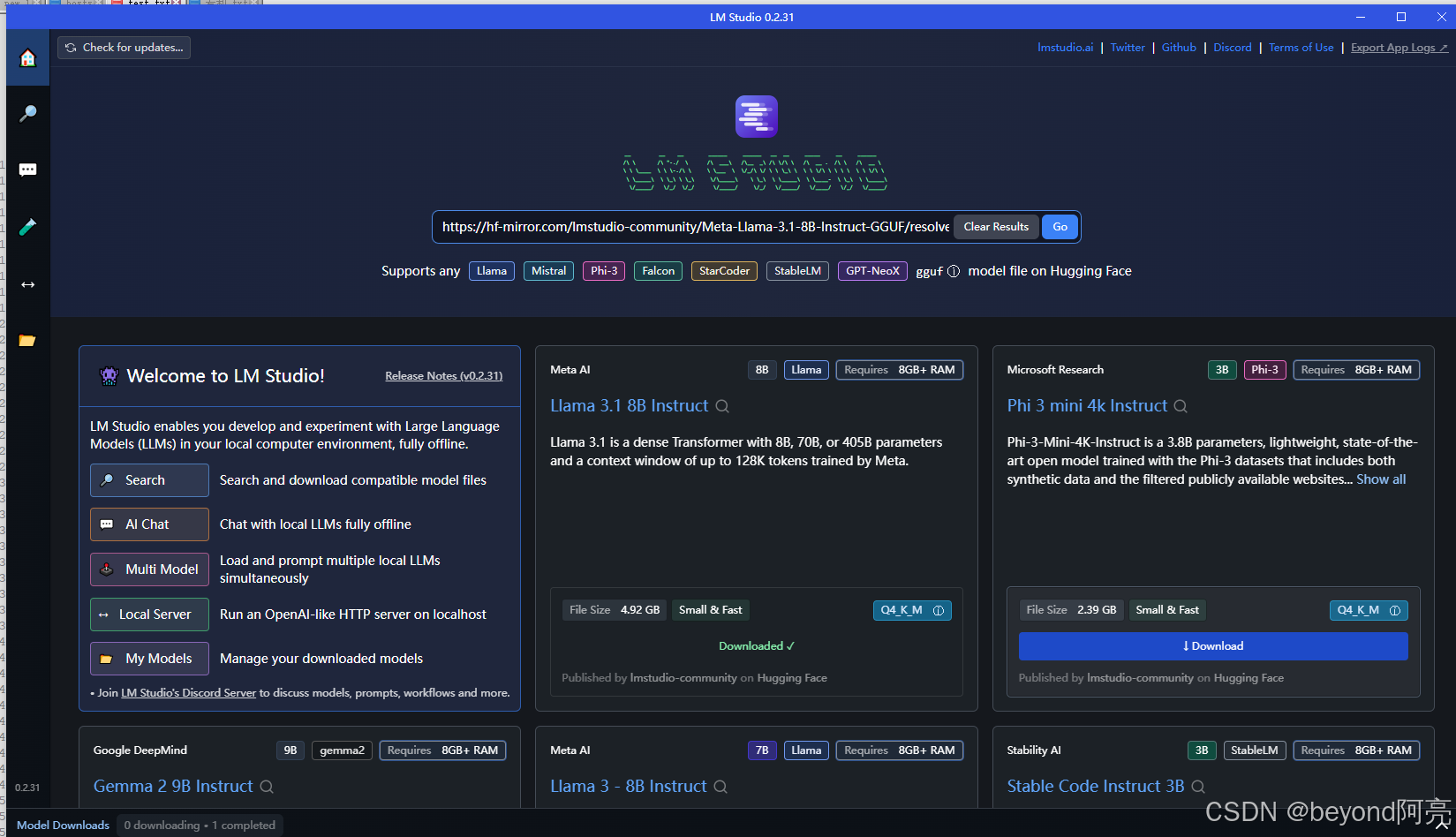1456x837 pixels.
Task: Click magnifier icon next to Phi 3 mini 4k Instruct
Action: (1181, 406)
